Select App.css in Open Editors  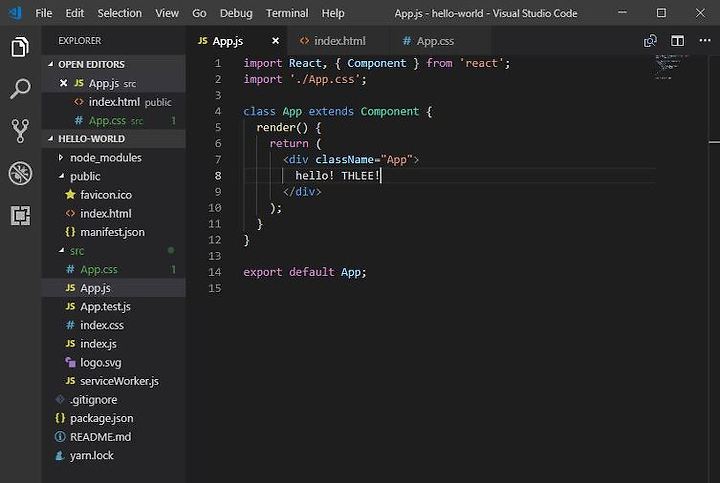114,120
